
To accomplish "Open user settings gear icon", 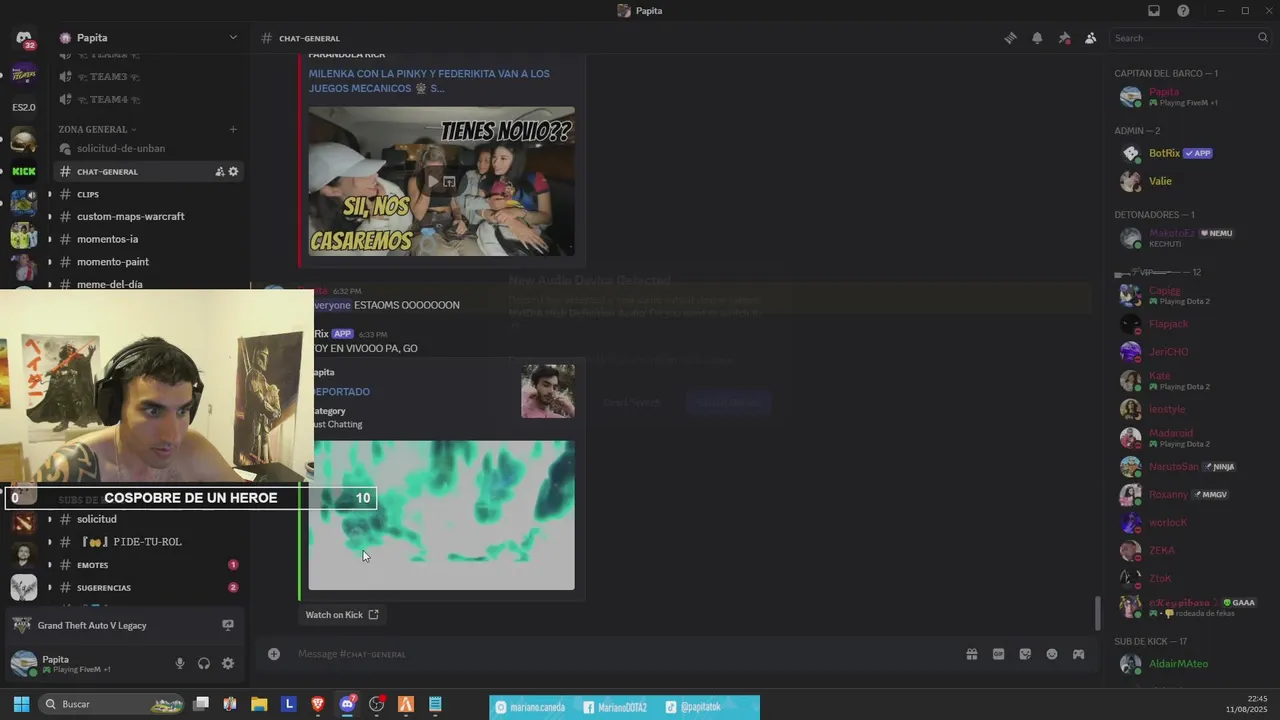I will 228,663.
